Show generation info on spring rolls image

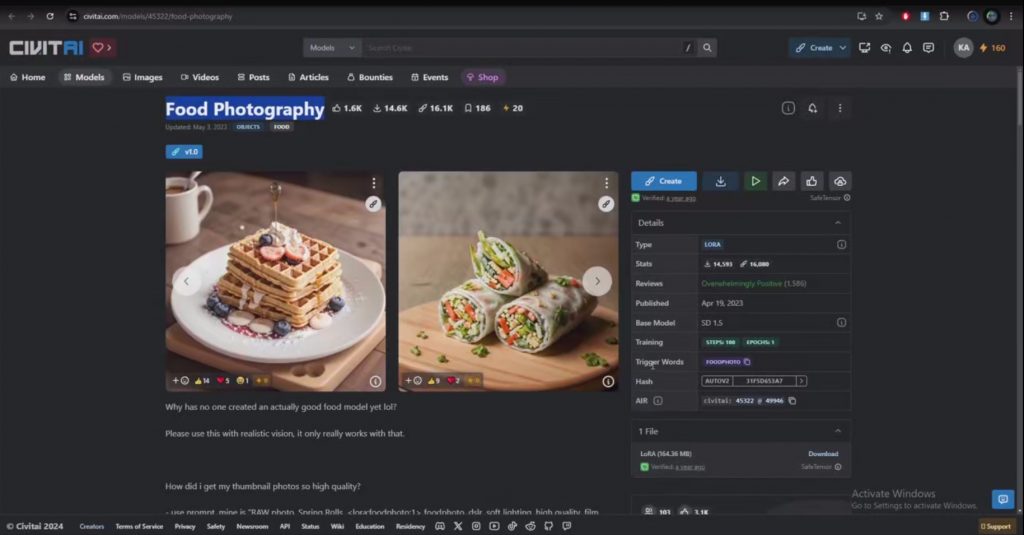click(608, 381)
